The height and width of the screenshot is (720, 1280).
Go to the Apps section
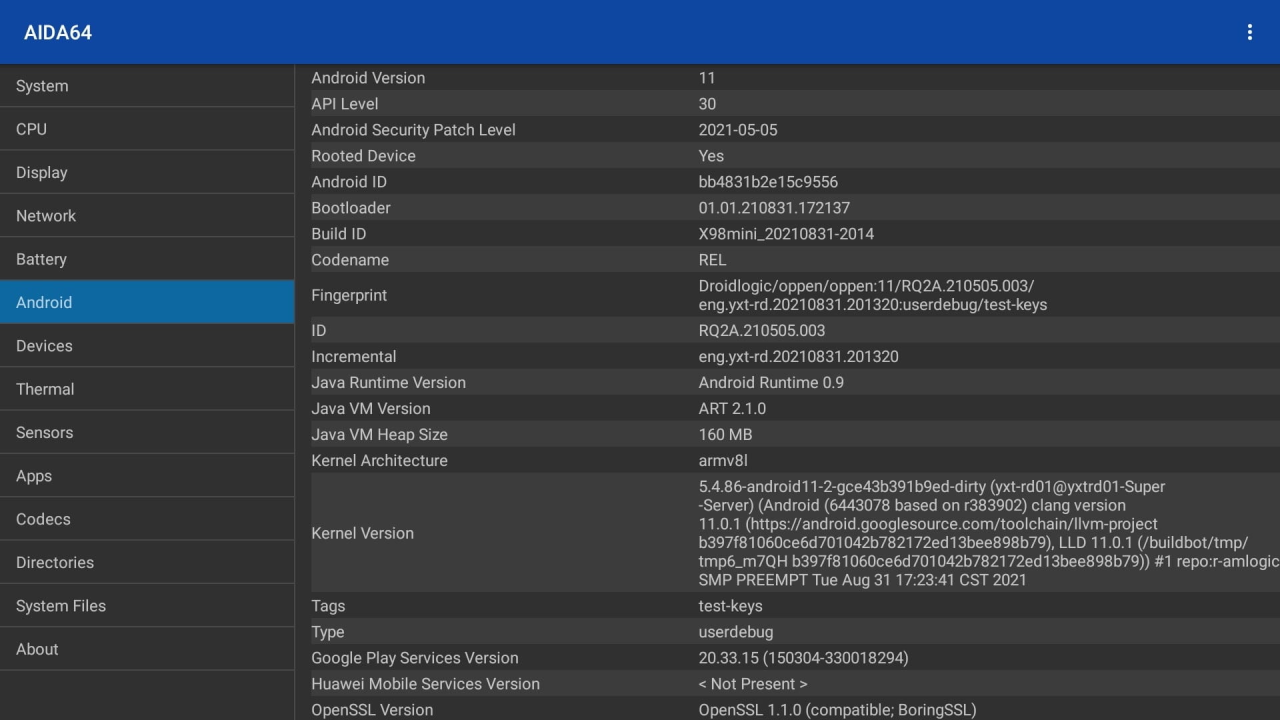coord(147,476)
